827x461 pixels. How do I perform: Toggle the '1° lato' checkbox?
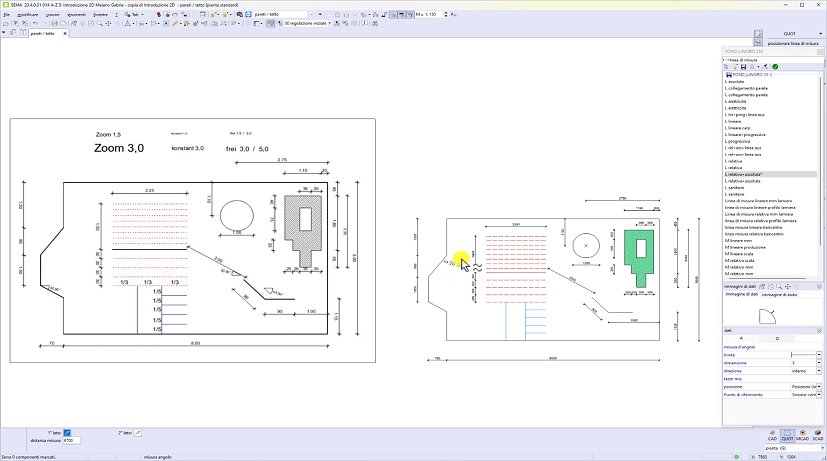(68, 431)
